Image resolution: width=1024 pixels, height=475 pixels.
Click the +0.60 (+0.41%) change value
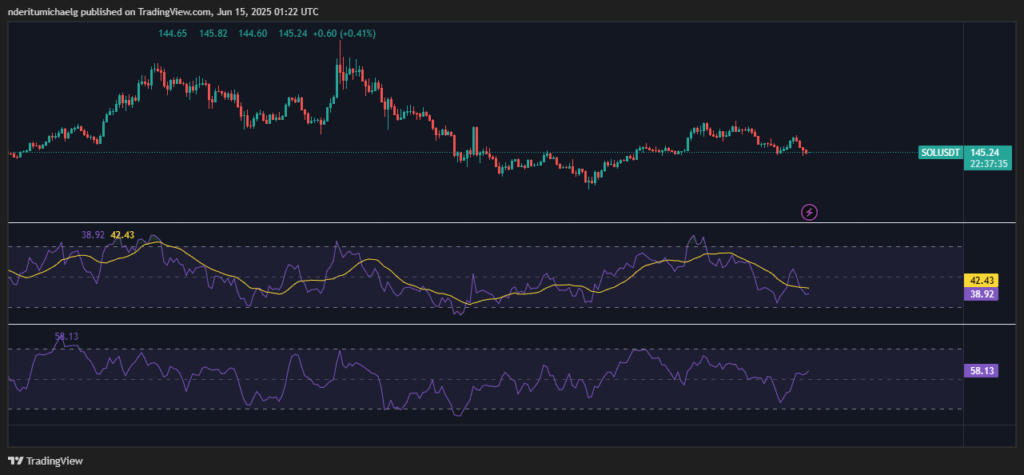[346, 33]
